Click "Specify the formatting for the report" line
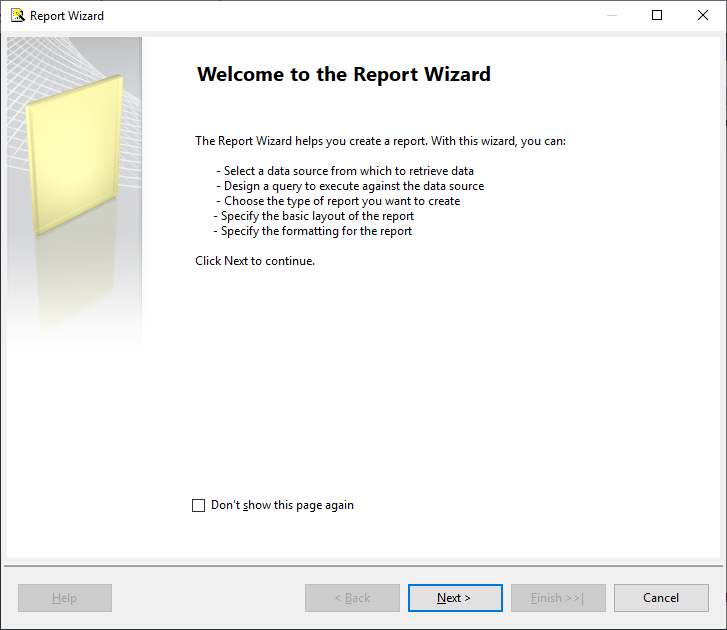This screenshot has height=630, width=727. [312, 231]
